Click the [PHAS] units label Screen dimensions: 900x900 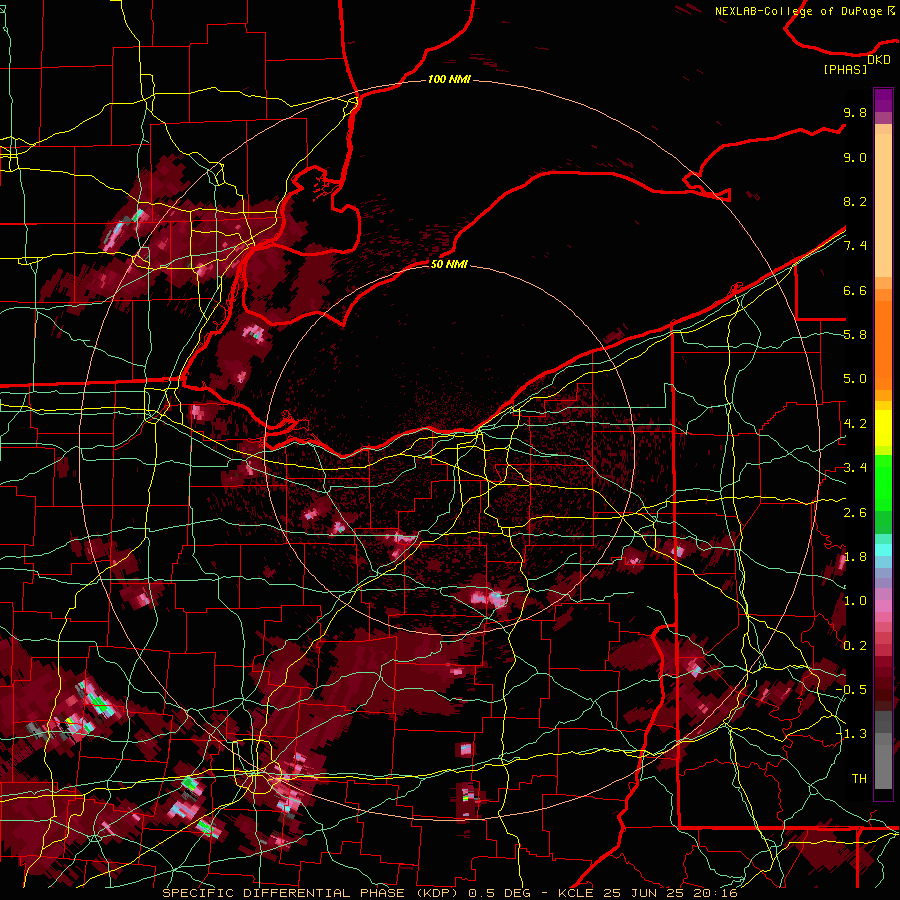click(x=845, y=69)
